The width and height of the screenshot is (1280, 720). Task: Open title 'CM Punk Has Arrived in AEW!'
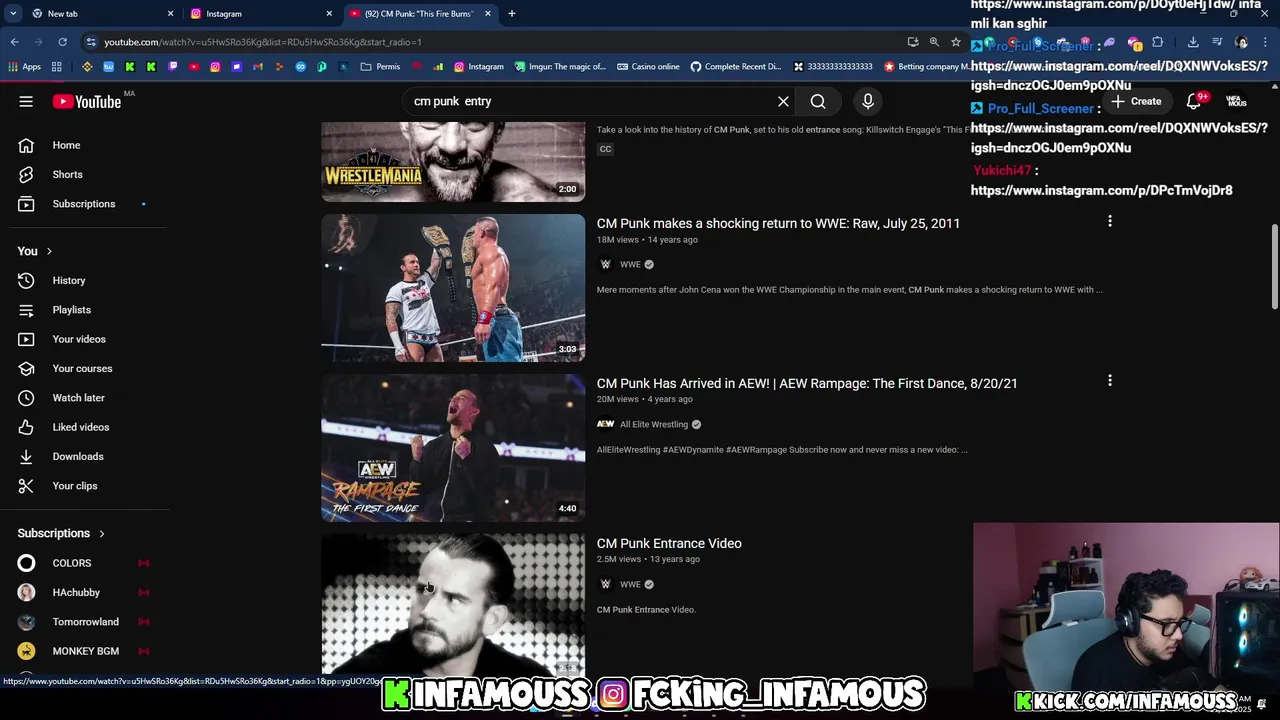(x=807, y=383)
